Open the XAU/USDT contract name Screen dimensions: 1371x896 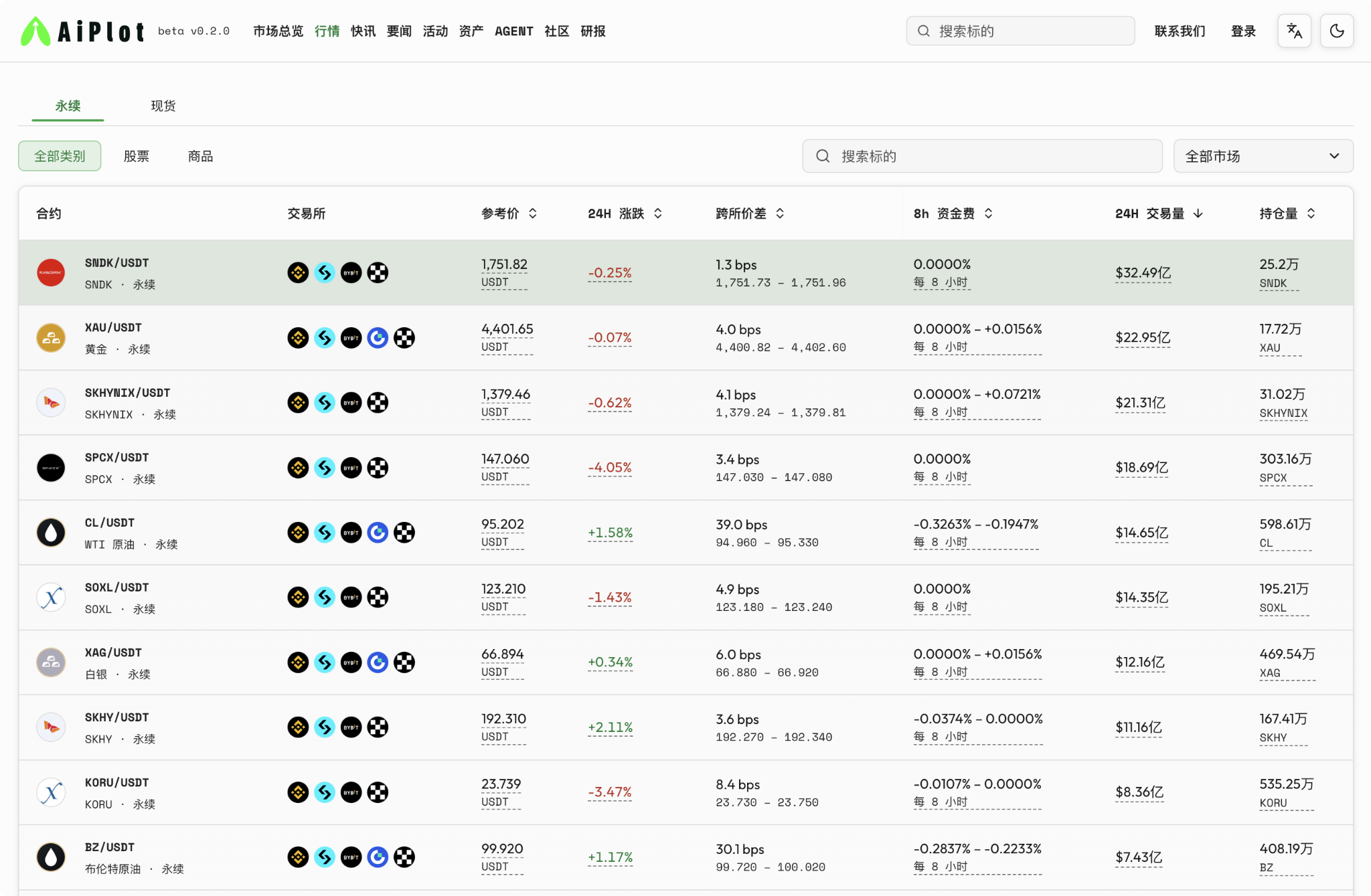(x=113, y=328)
